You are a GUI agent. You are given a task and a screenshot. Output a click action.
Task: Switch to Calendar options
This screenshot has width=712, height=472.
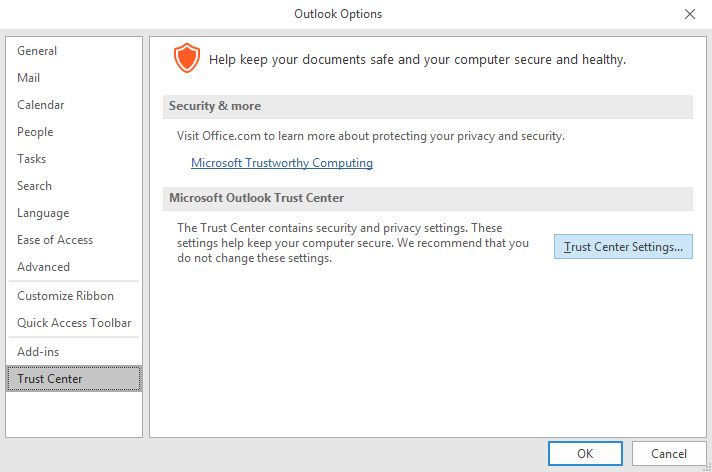click(41, 105)
